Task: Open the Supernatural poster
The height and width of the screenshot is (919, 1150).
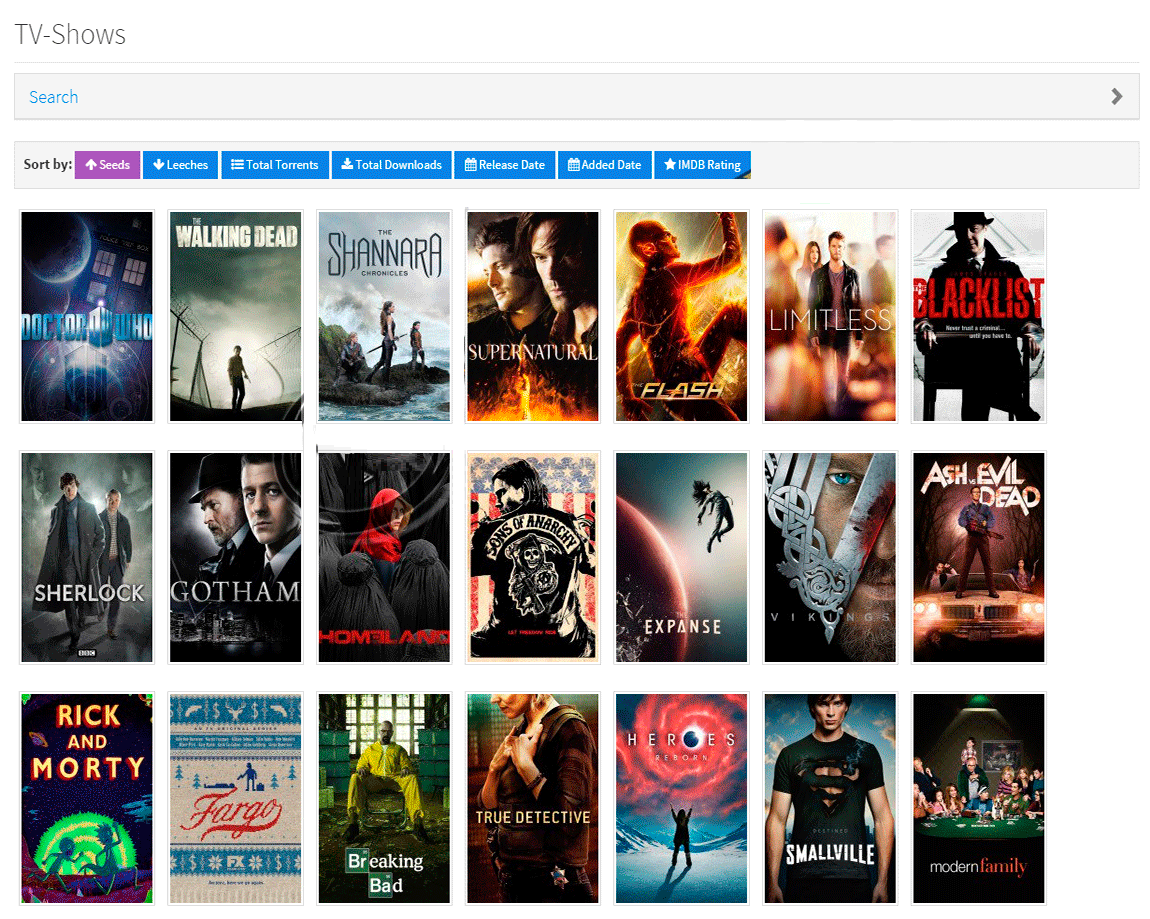Action: (x=532, y=317)
